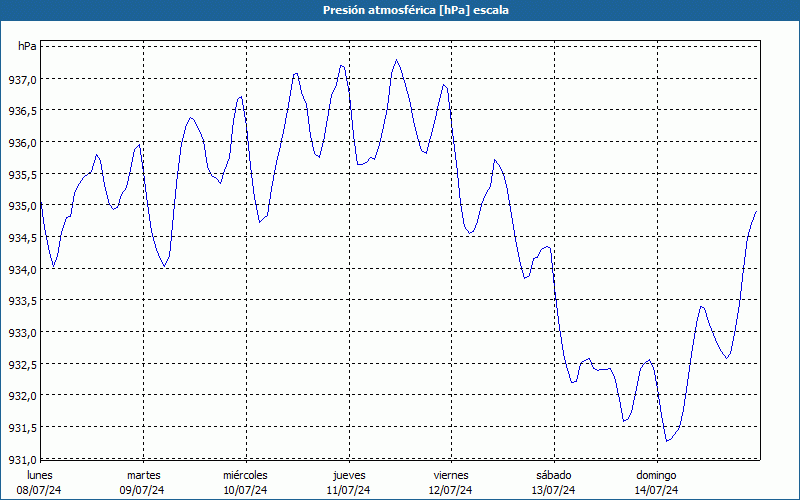The width and height of the screenshot is (800, 500).
Task: Click the 'lunes' day label
Action: click(40, 475)
